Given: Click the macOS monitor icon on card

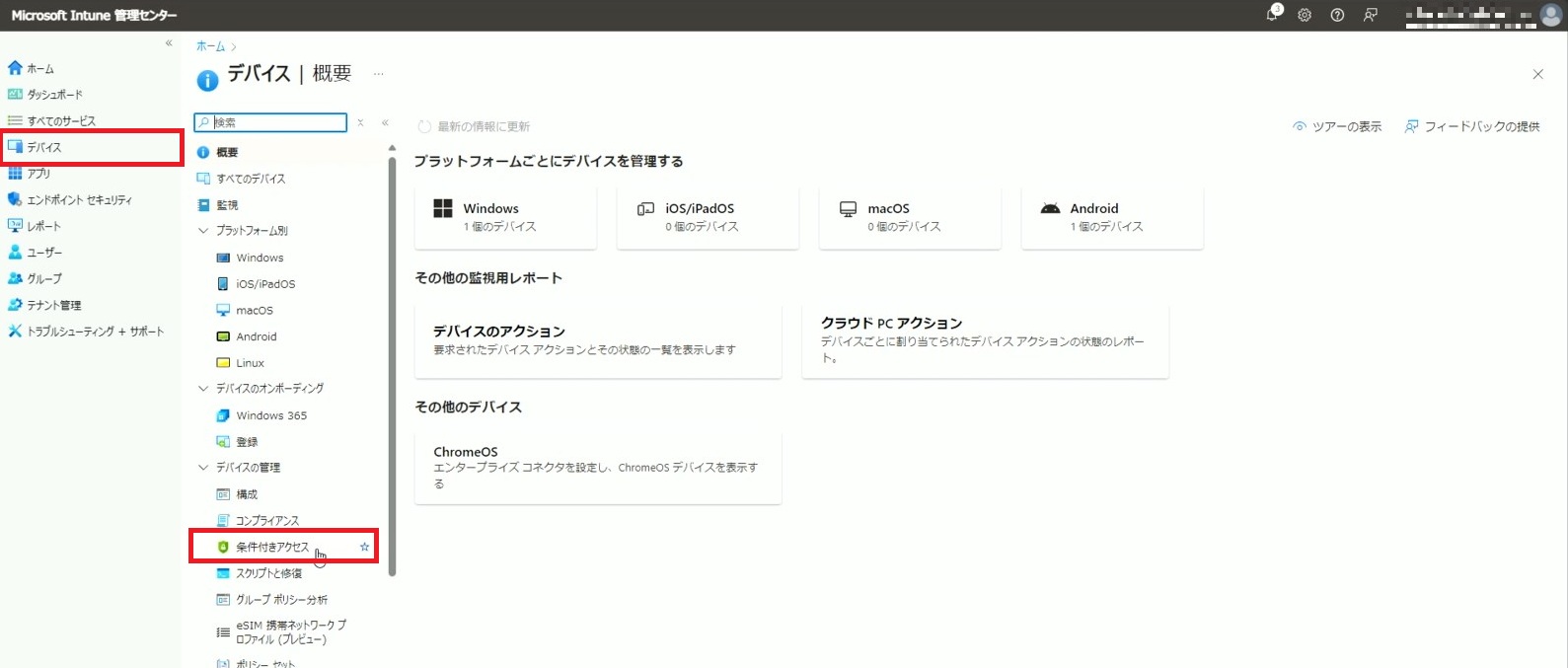Looking at the screenshot, I should [848, 209].
